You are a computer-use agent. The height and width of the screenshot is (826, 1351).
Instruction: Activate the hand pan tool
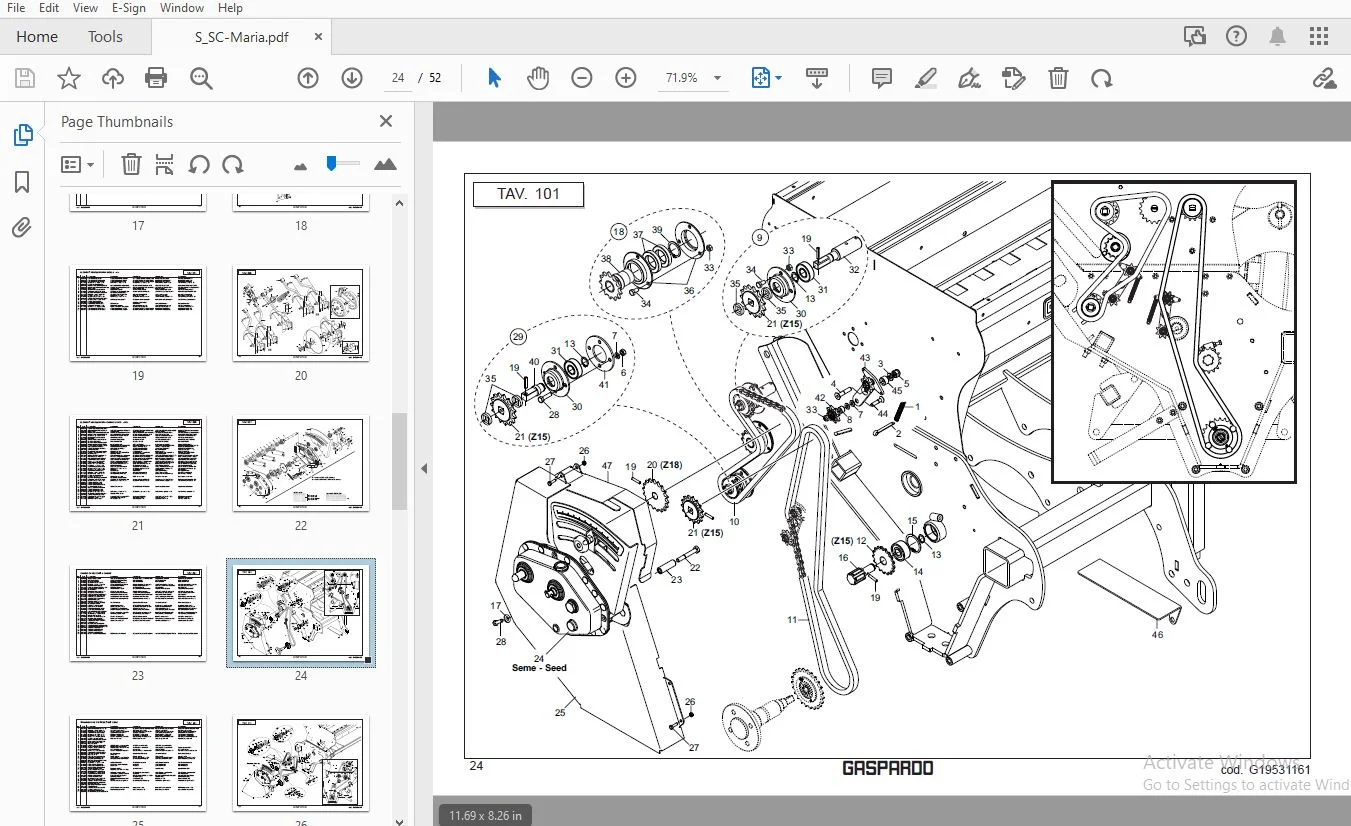[538, 78]
